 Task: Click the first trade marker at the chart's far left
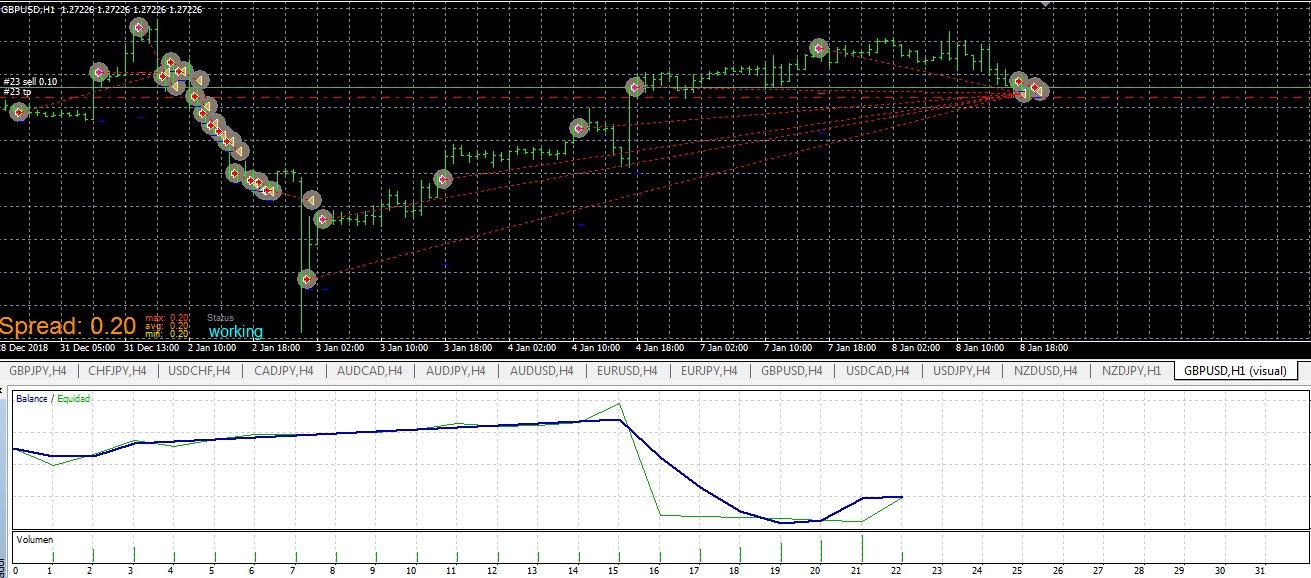point(19,111)
